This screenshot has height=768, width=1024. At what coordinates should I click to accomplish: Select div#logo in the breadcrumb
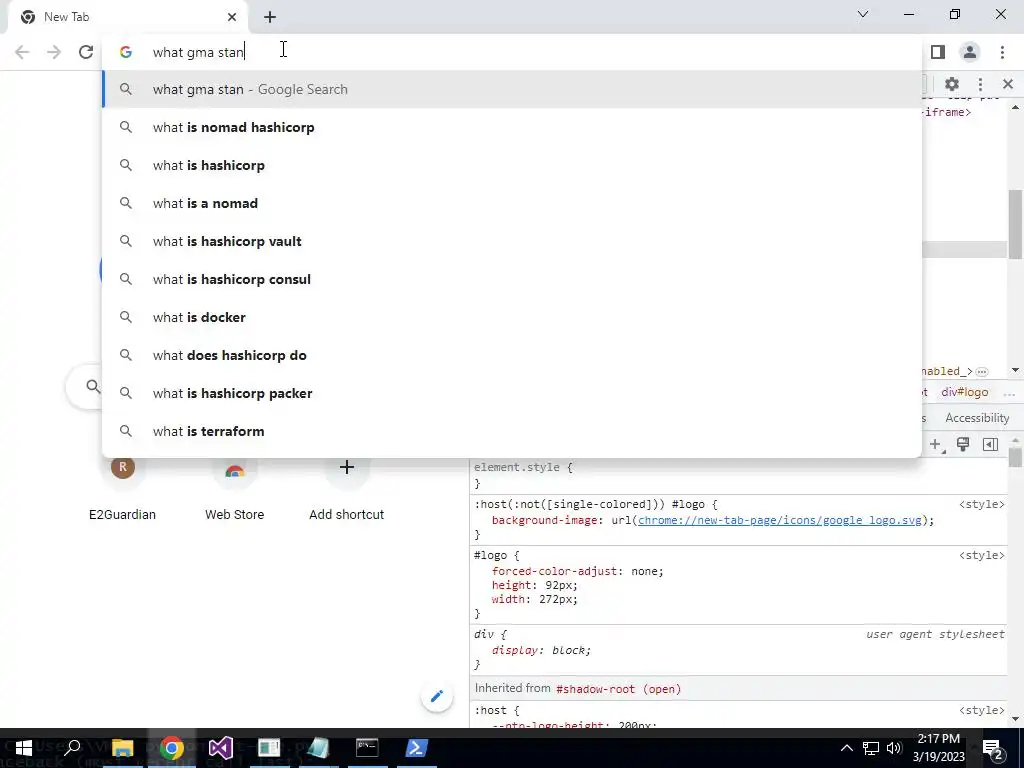965,392
